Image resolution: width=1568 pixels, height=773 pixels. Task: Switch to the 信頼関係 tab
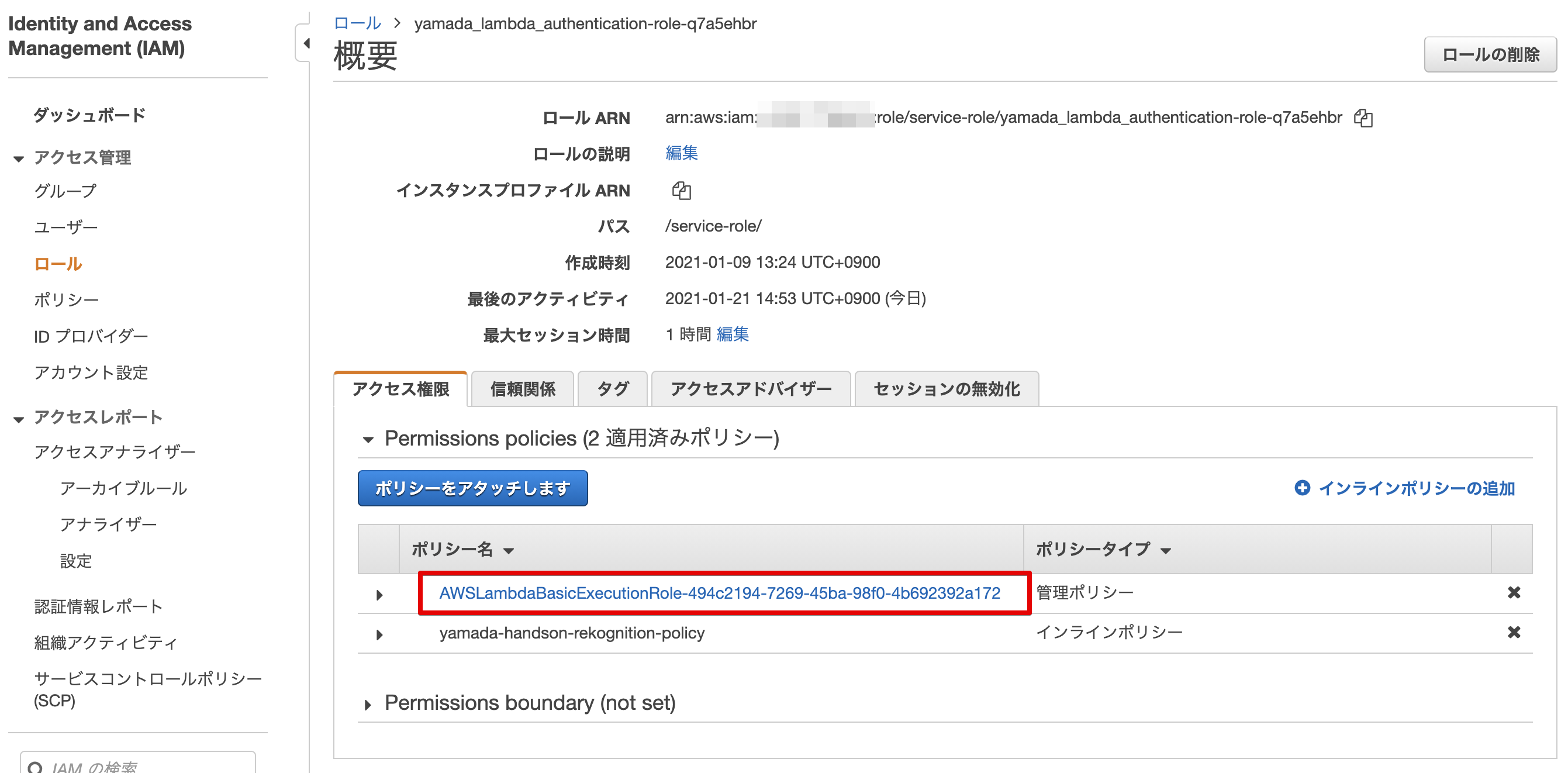(523, 389)
